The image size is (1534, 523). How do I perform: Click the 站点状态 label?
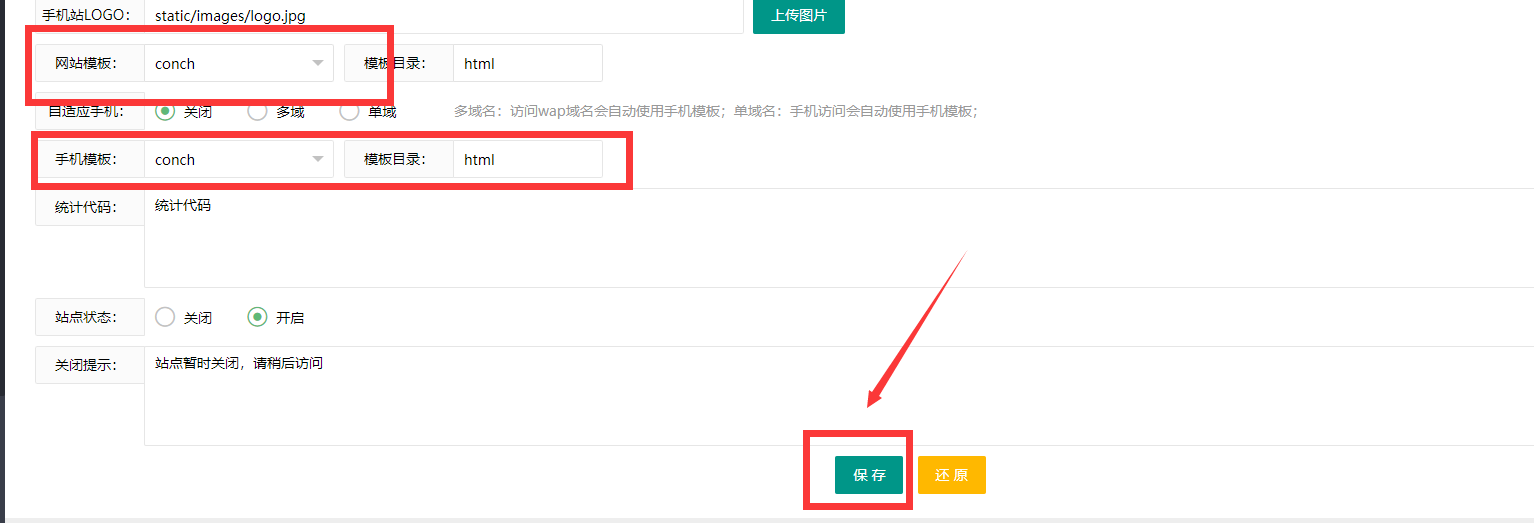pyautogui.click(x=89, y=317)
